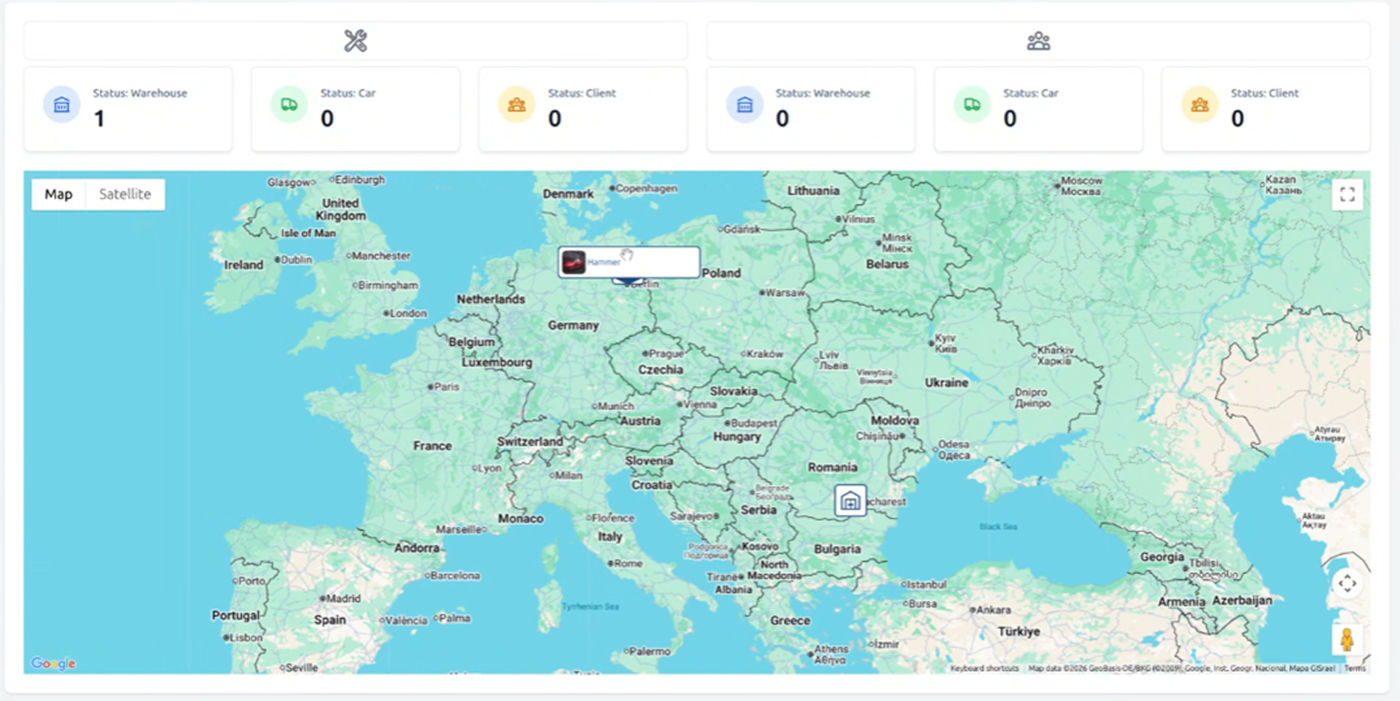This screenshot has width=1400, height=701.
Task: Click the France label on the map
Action: point(433,446)
